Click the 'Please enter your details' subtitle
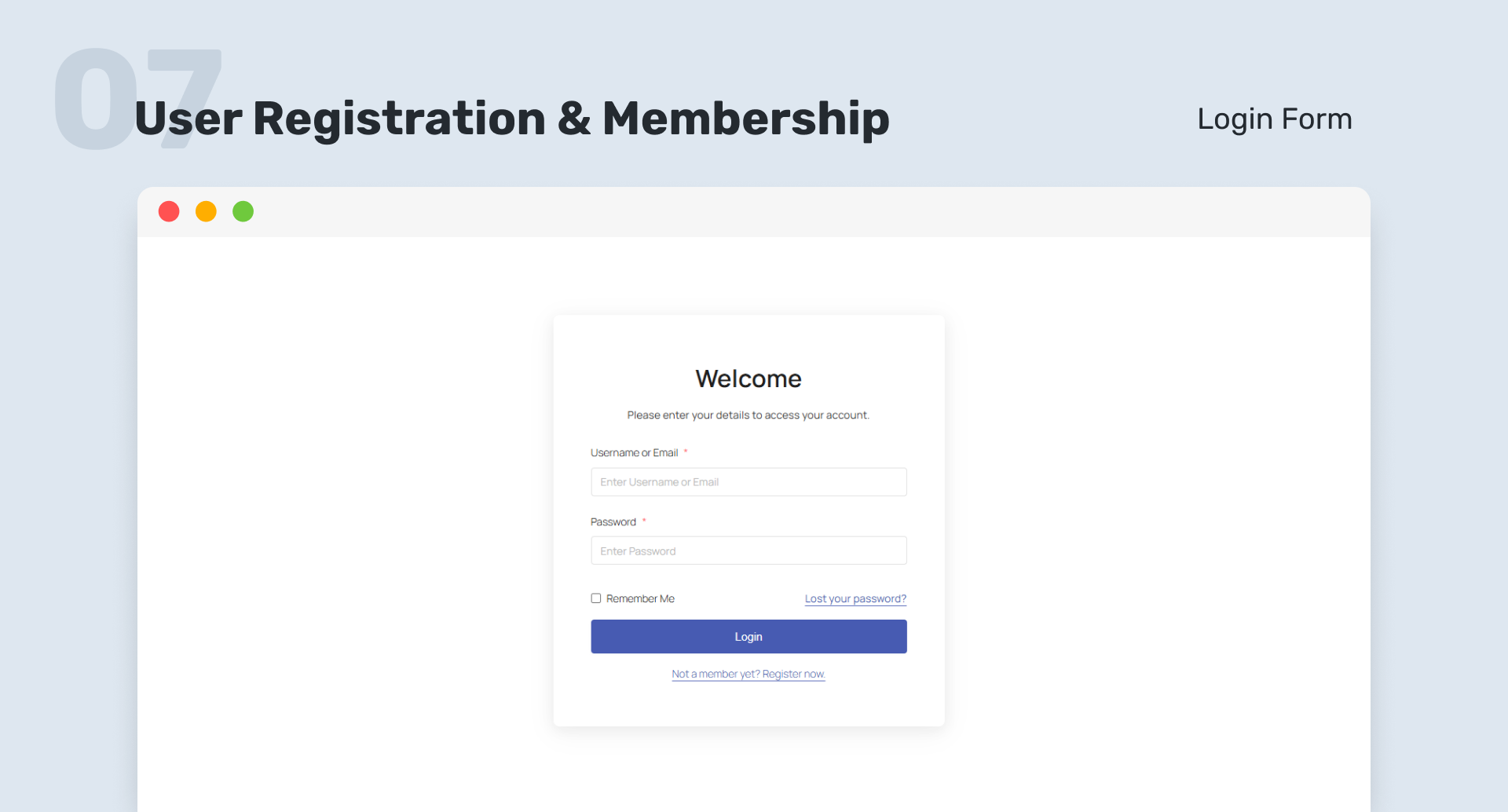Viewport: 1508px width, 812px height. tap(749, 415)
